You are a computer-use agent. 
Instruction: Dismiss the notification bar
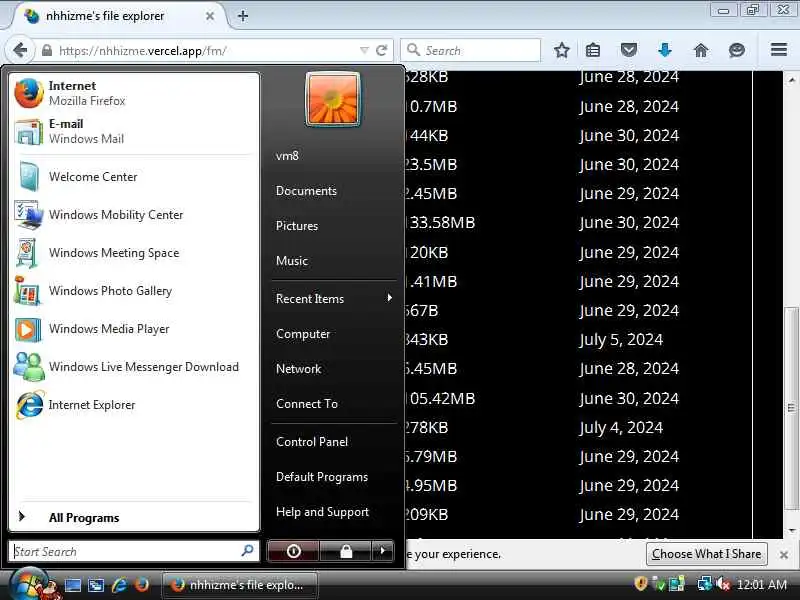pyautogui.click(x=784, y=554)
